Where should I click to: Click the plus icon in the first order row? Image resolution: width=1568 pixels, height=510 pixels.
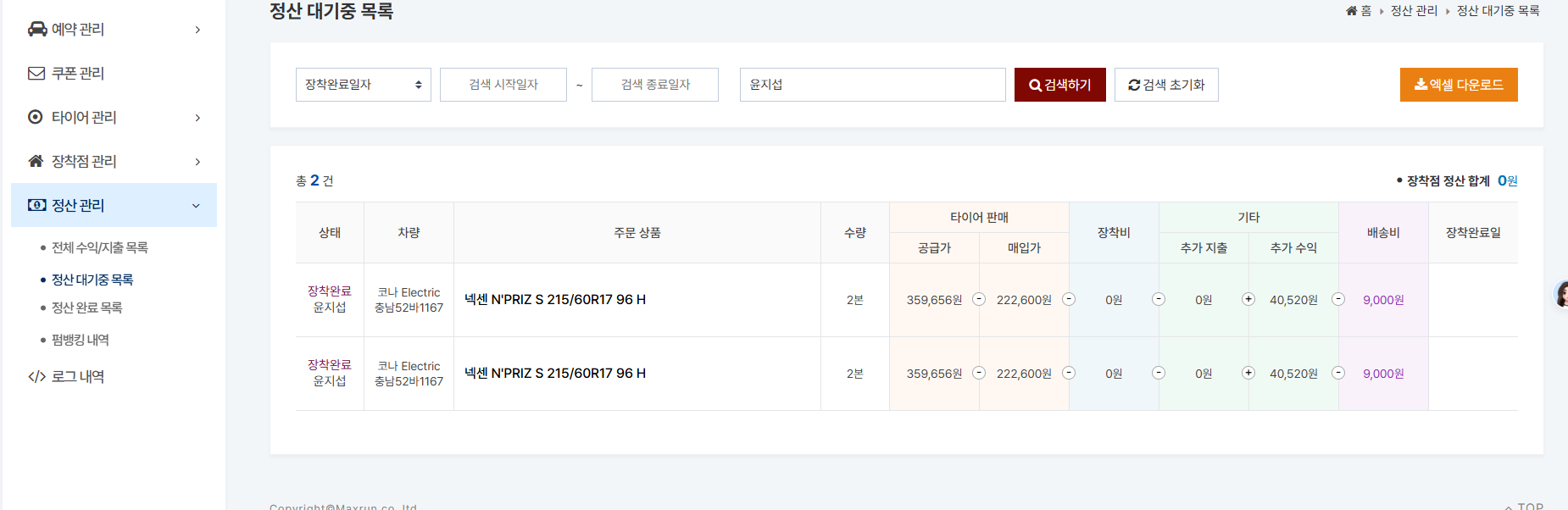[x=1248, y=299]
